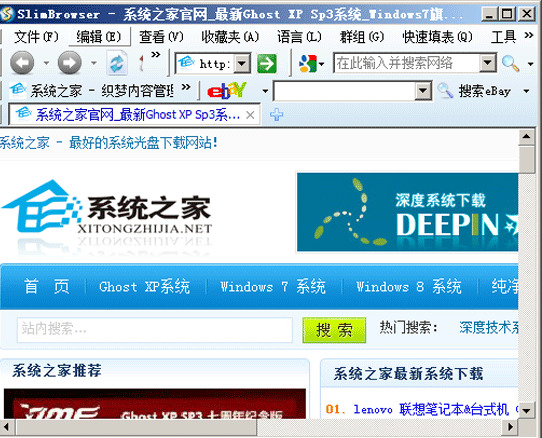The width and height of the screenshot is (542, 438).
Task: Click the 站内搜索 input field
Action: tap(155, 330)
